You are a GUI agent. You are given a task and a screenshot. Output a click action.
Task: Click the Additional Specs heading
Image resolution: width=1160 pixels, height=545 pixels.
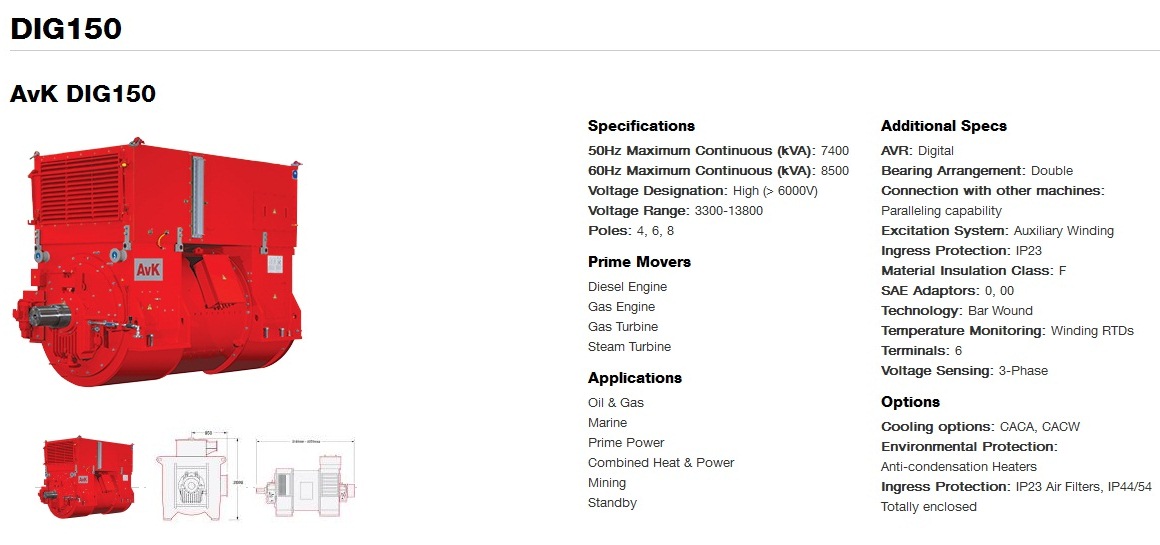[943, 126]
